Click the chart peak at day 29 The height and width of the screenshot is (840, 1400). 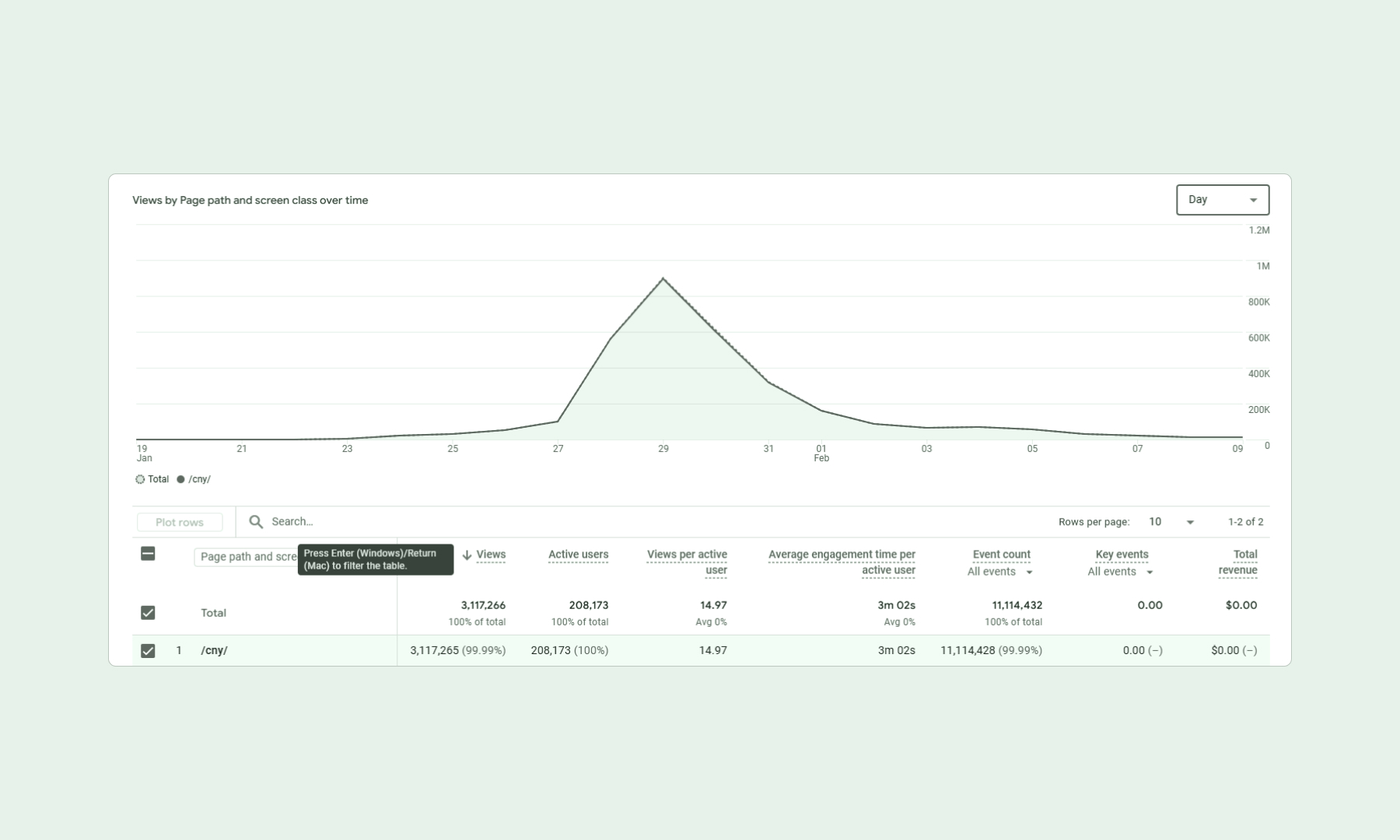(x=663, y=278)
